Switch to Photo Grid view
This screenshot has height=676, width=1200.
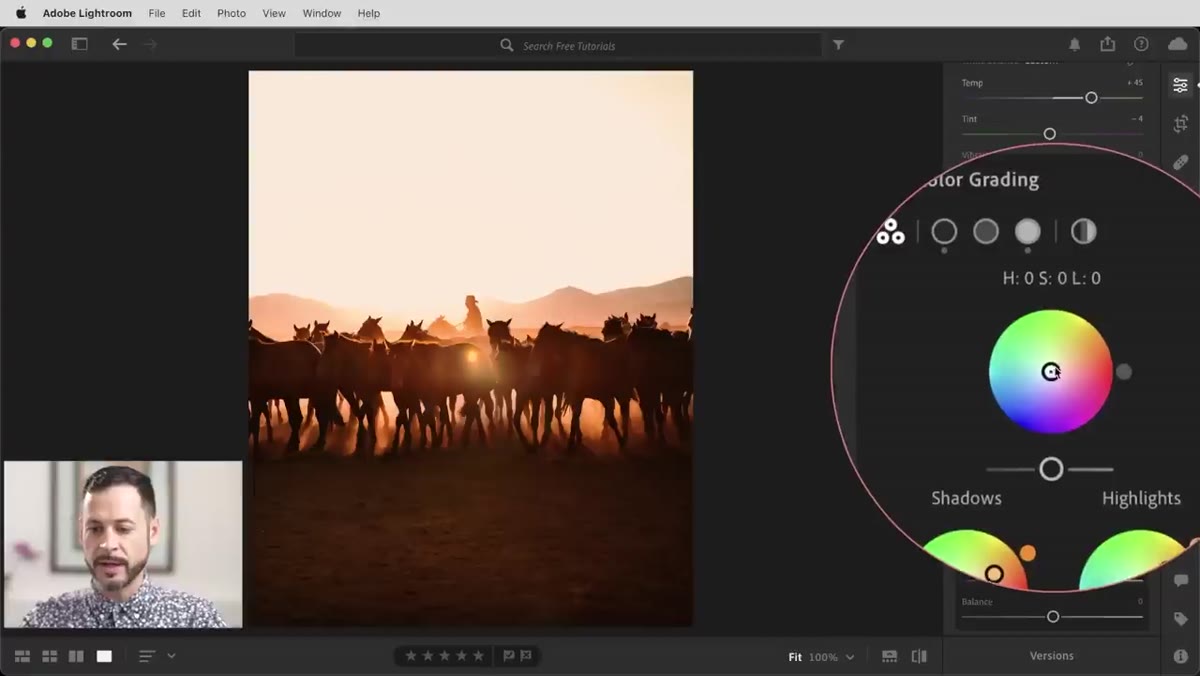tap(22, 657)
